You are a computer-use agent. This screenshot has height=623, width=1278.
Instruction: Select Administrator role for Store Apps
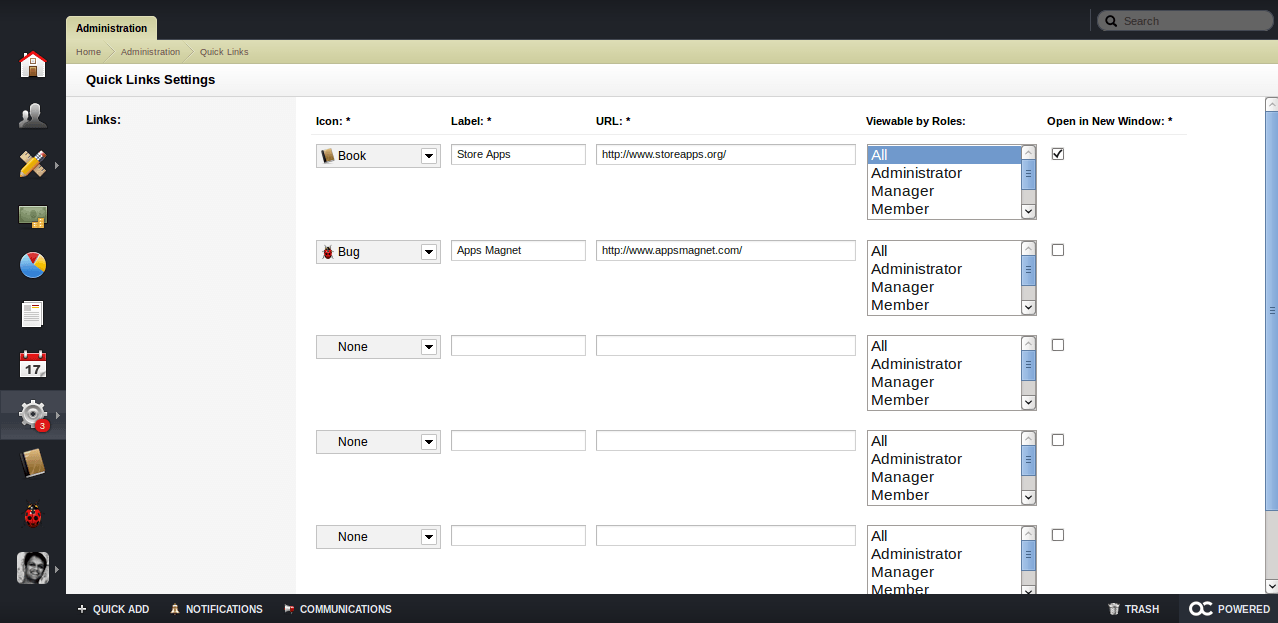[944, 173]
